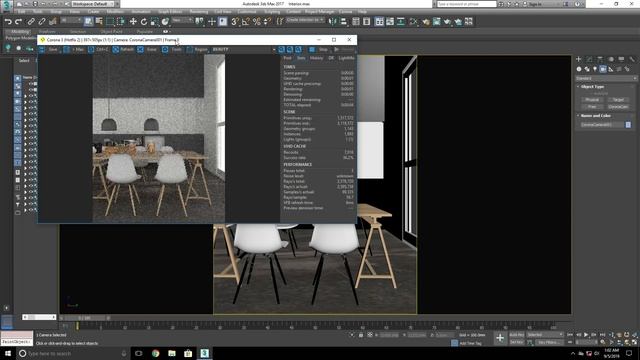Click the Free camera button
The image size is (640, 360).
click(592, 107)
